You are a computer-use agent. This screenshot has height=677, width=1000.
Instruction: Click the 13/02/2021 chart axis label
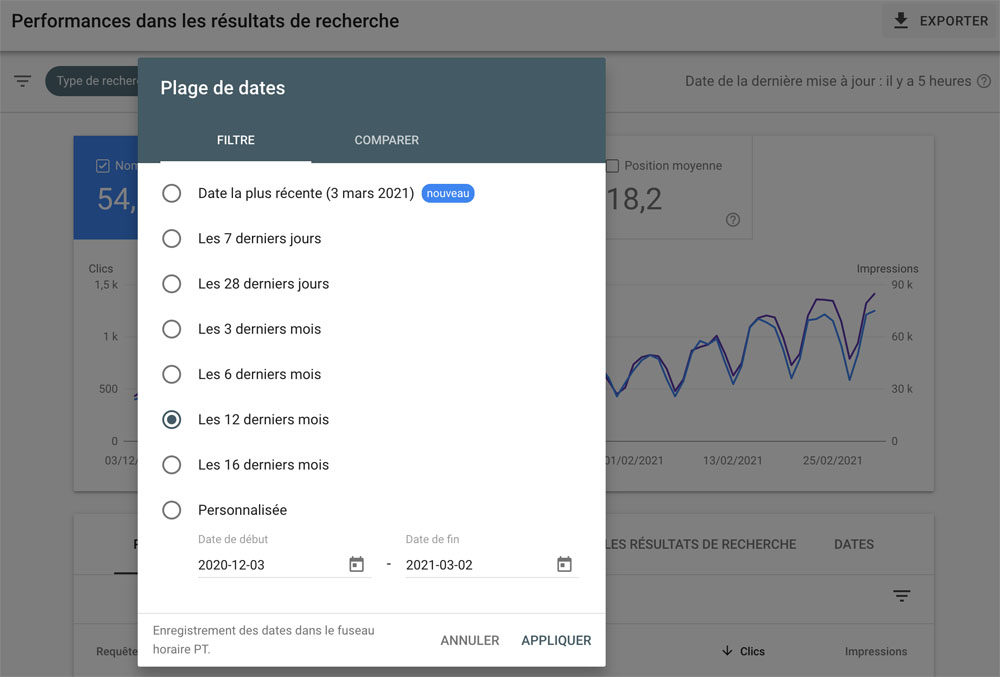[x=733, y=460]
